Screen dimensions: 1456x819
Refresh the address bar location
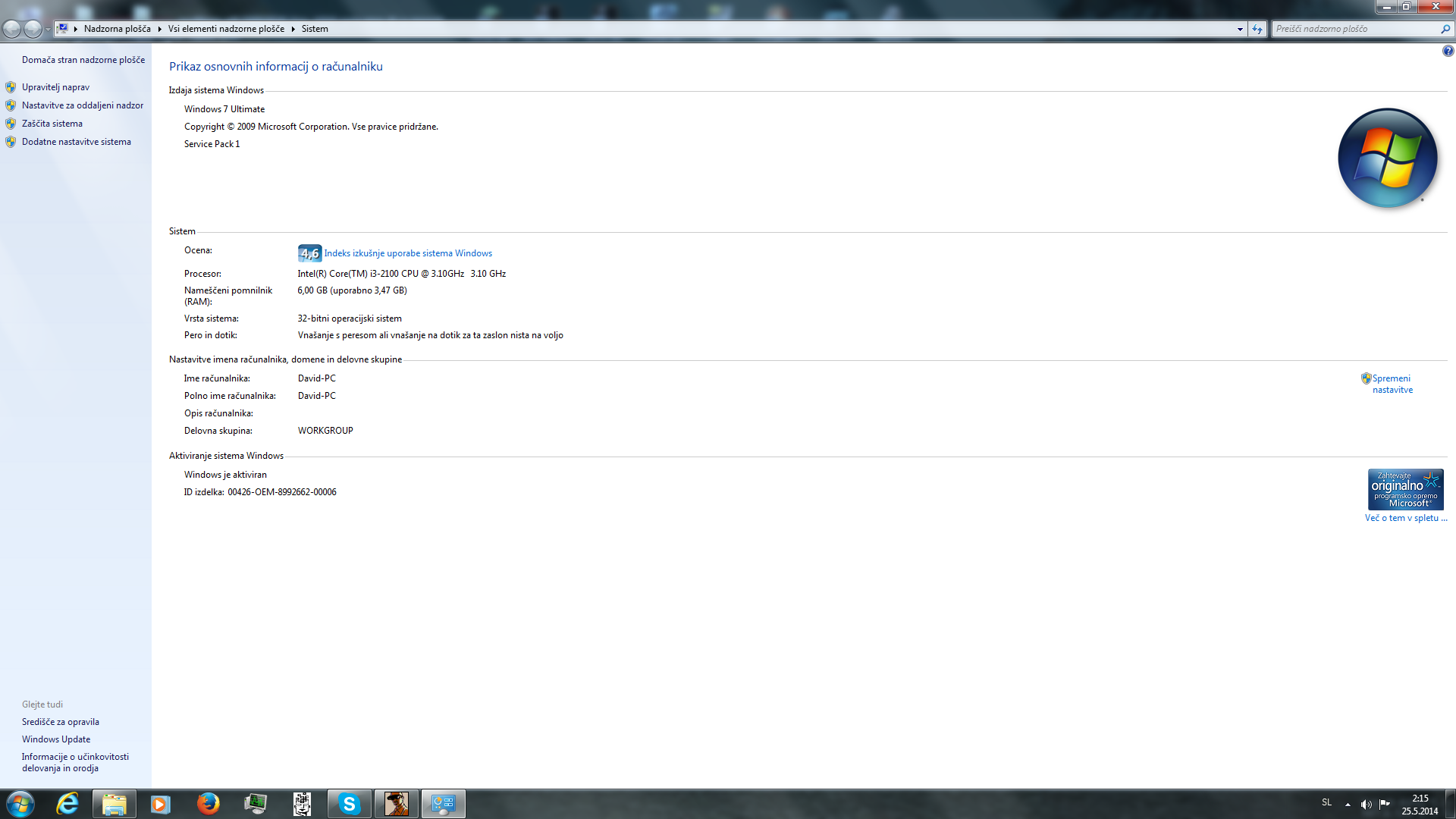point(1257,29)
